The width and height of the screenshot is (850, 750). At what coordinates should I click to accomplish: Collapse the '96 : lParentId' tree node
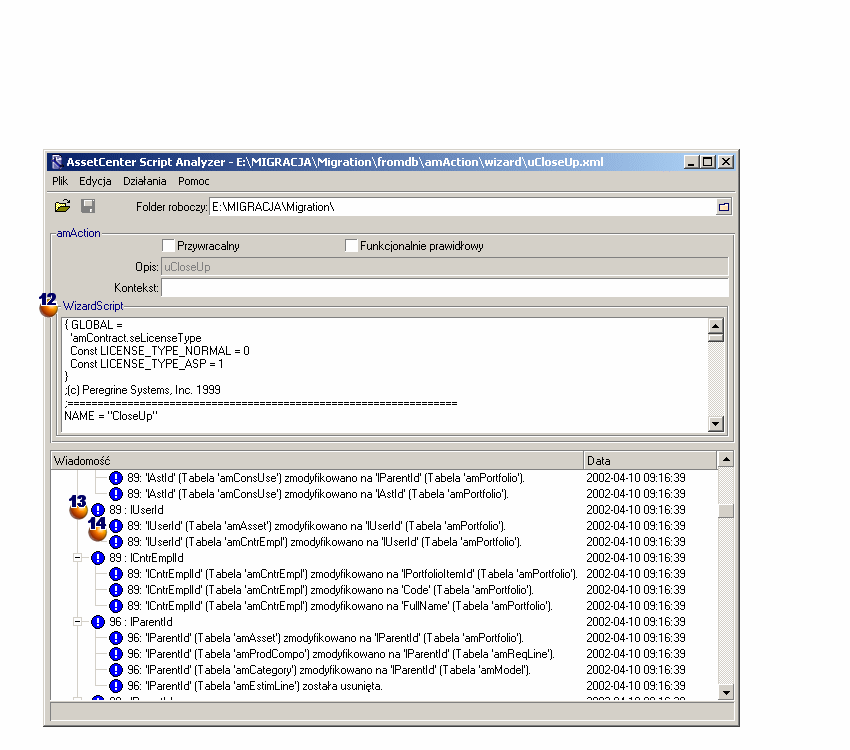tap(78, 622)
